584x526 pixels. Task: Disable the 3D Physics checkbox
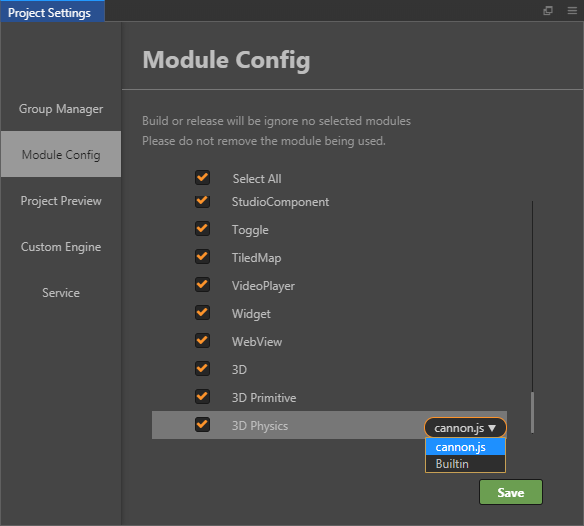point(202,424)
